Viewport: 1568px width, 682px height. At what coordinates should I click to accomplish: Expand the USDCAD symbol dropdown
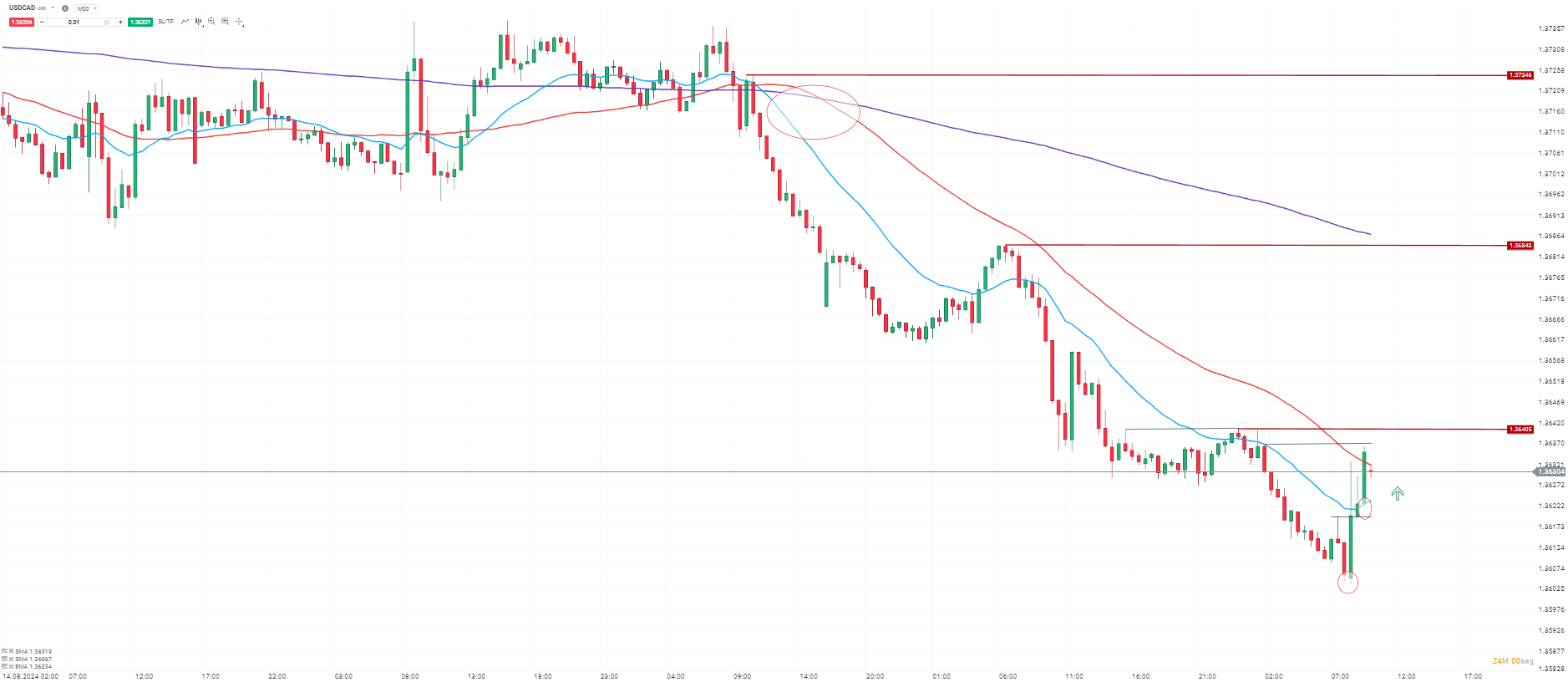(x=53, y=8)
